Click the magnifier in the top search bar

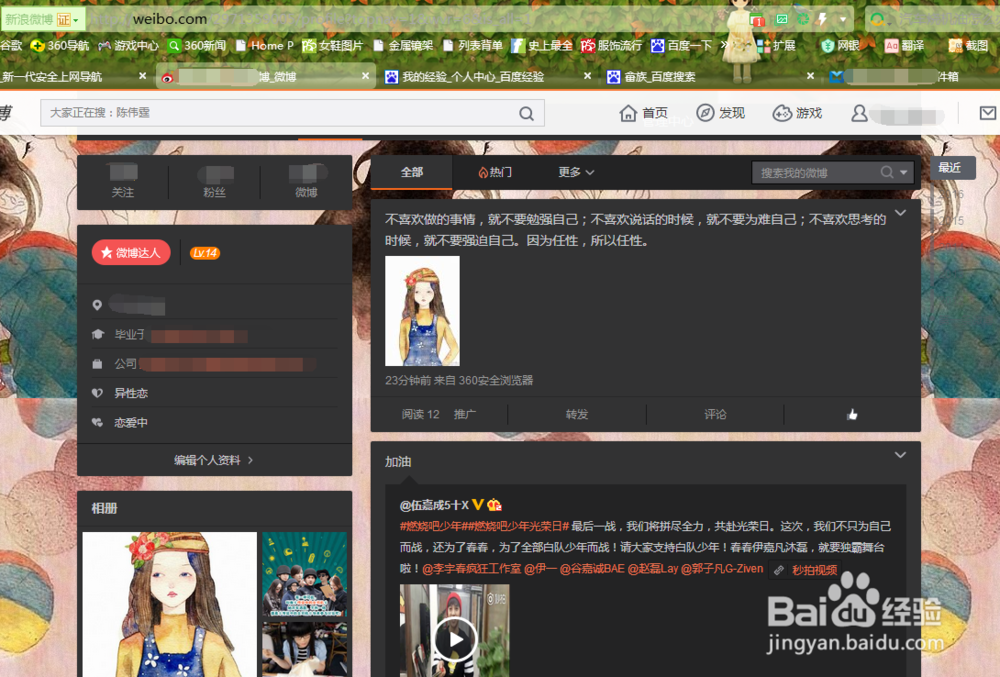coord(527,112)
